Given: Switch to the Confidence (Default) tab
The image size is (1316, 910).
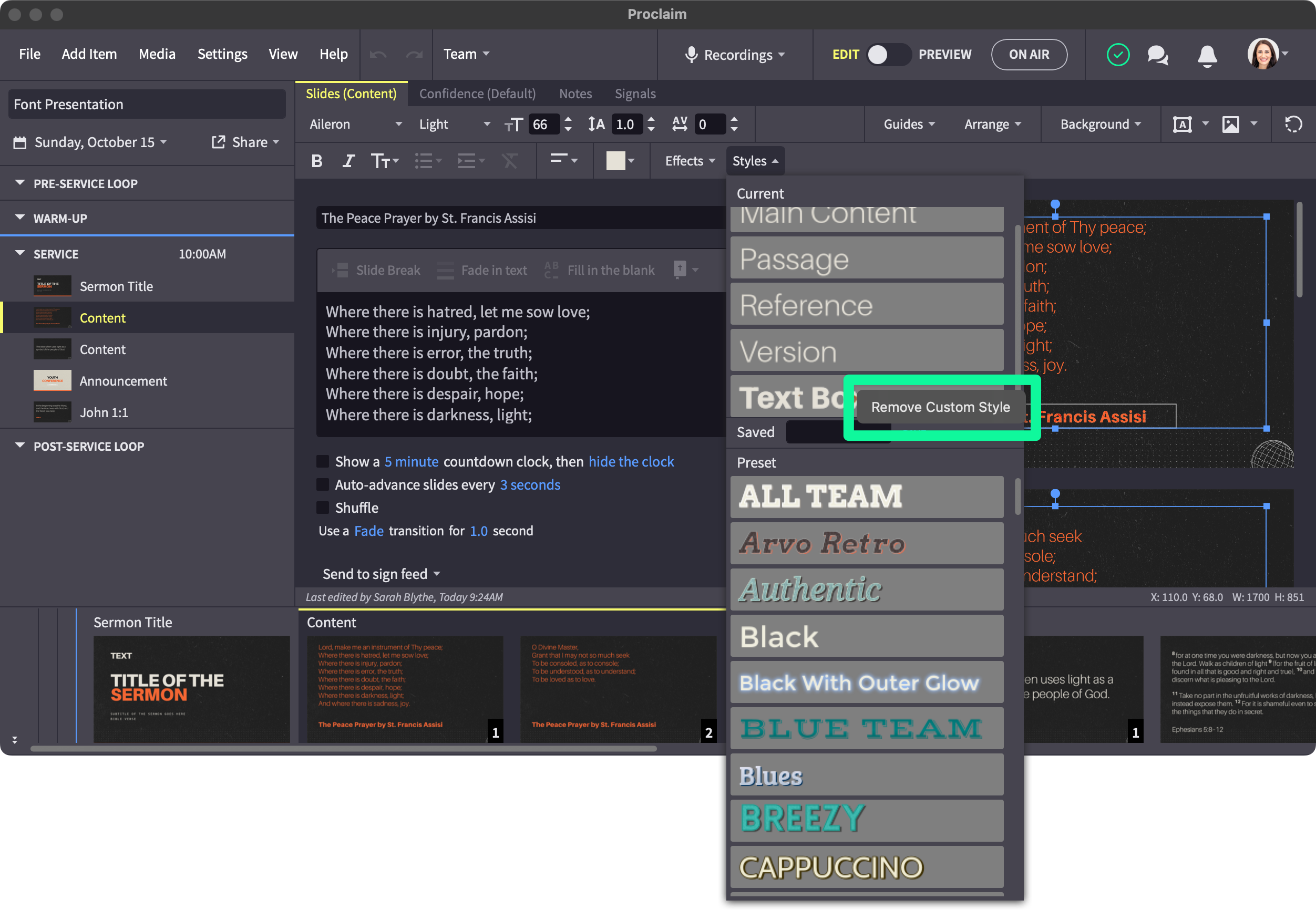Looking at the screenshot, I should click(x=477, y=94).
